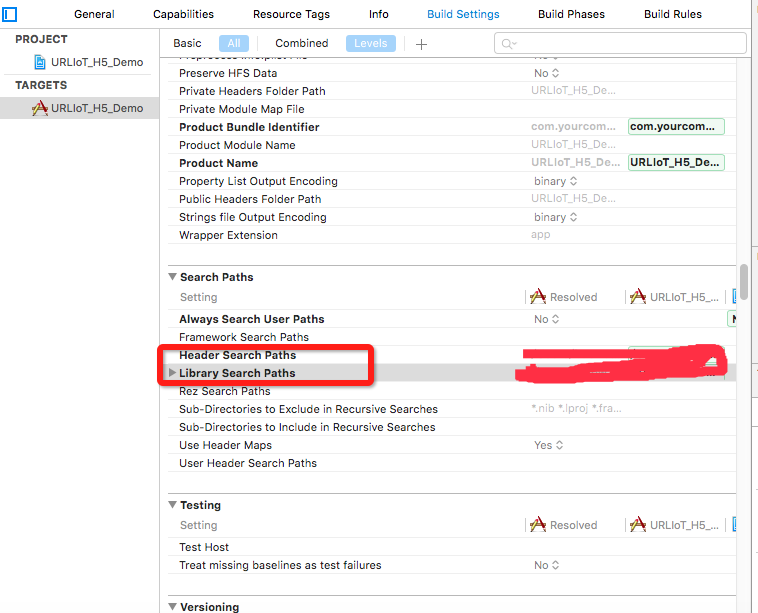Click the plus icon to add build setting
The height and width of the screenshot is (613, 758).
(x=422, y=44)
